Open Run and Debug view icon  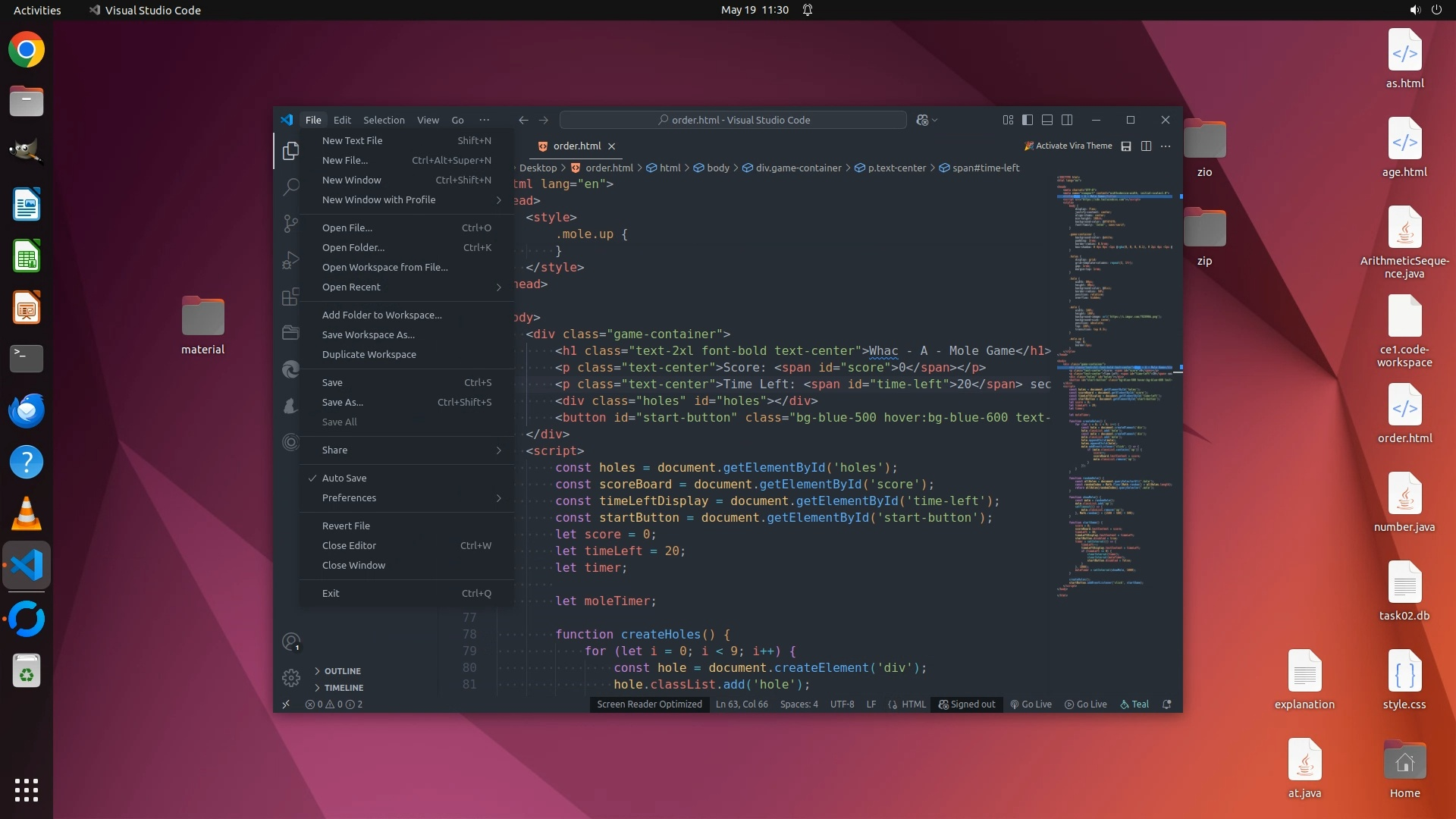point(290,260)
